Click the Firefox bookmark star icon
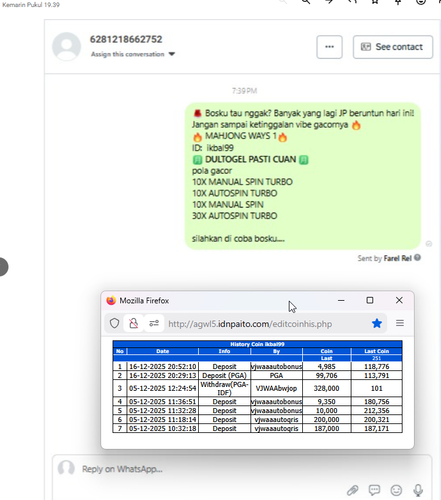 pyautogui.click(x=377, y=323)
